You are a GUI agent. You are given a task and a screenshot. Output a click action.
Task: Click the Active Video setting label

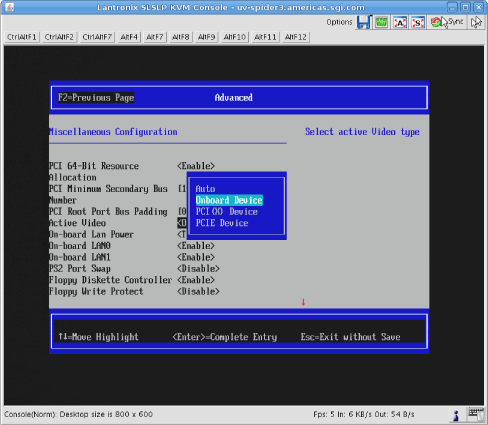[77, 223]
